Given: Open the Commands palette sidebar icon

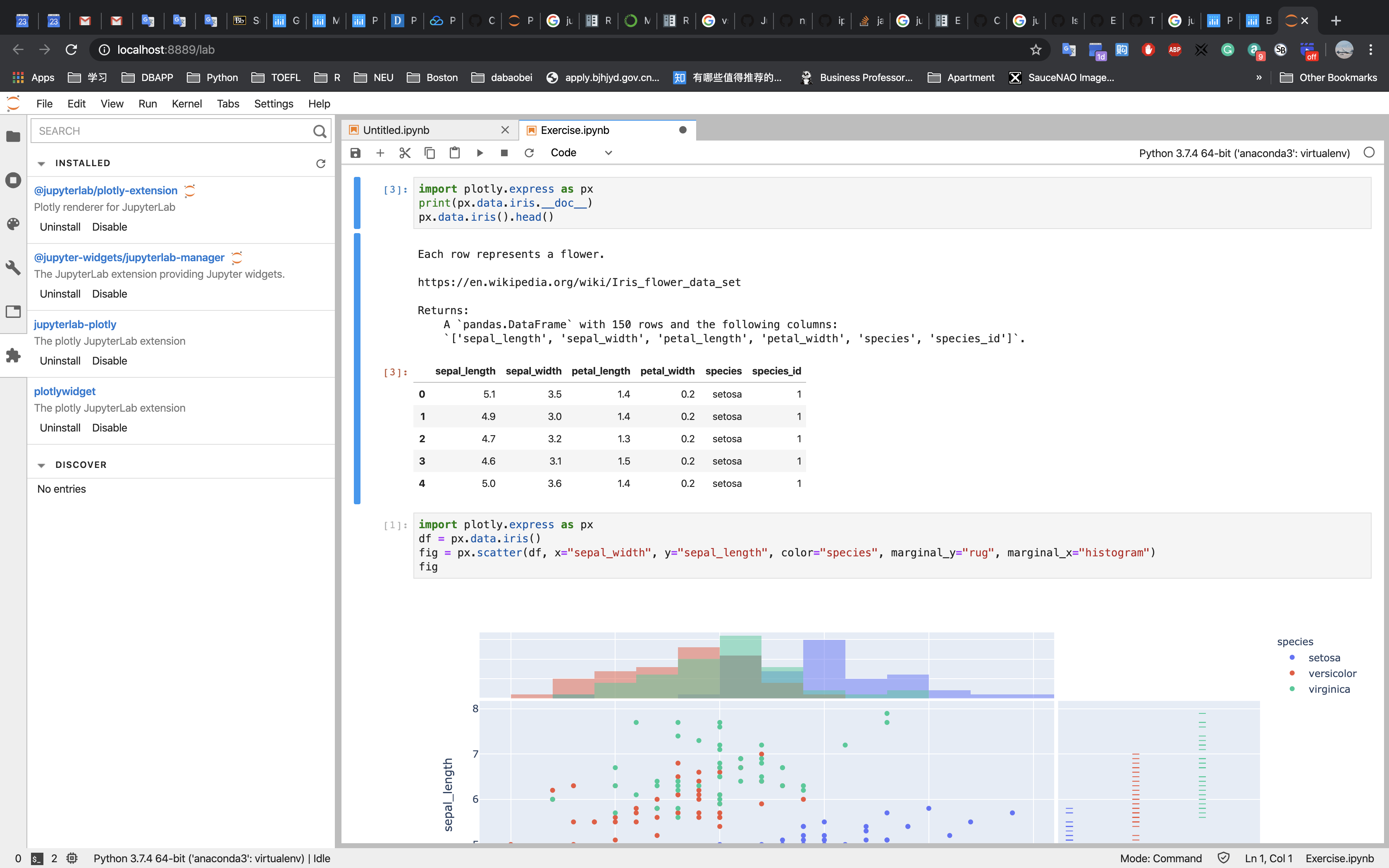Looking at the screenshot, I should 13,224.
